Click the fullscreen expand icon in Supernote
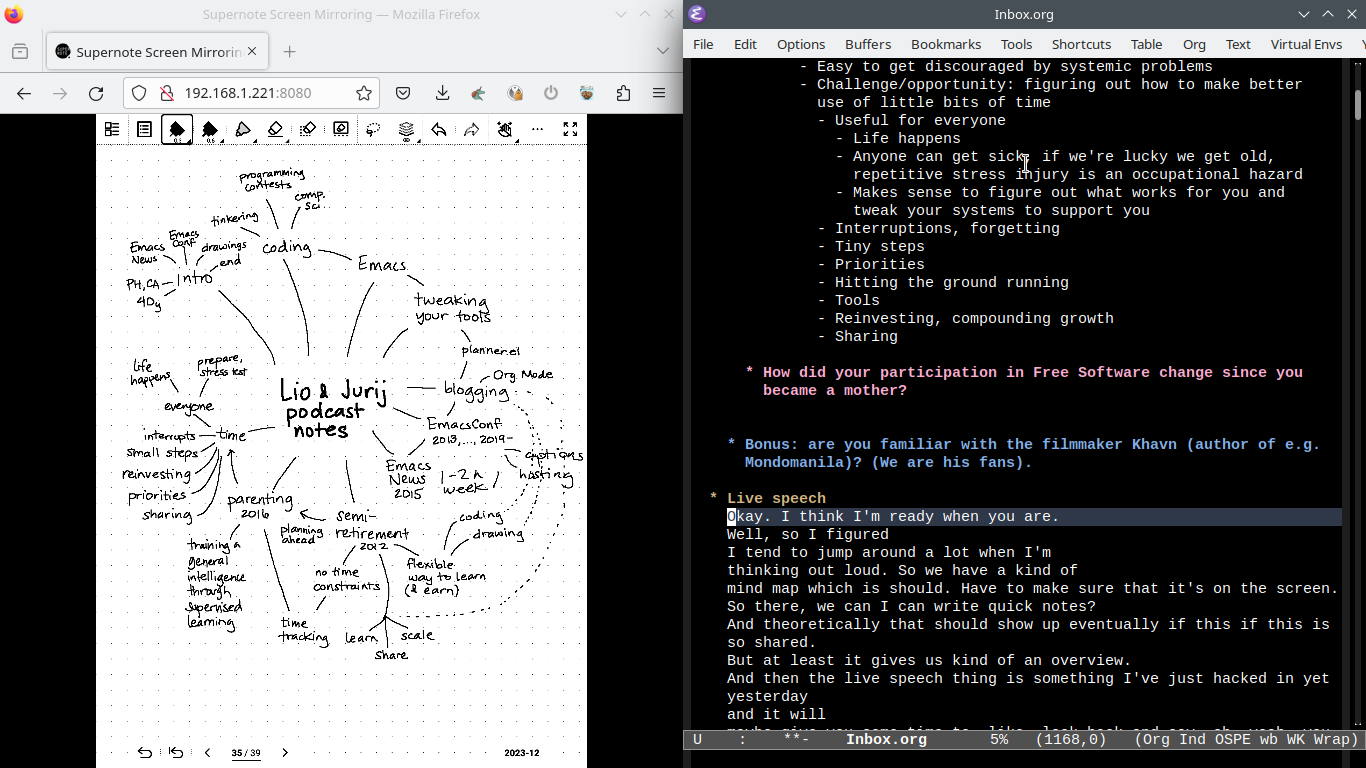Screen dimensions: 1366x768 point(570,129)
